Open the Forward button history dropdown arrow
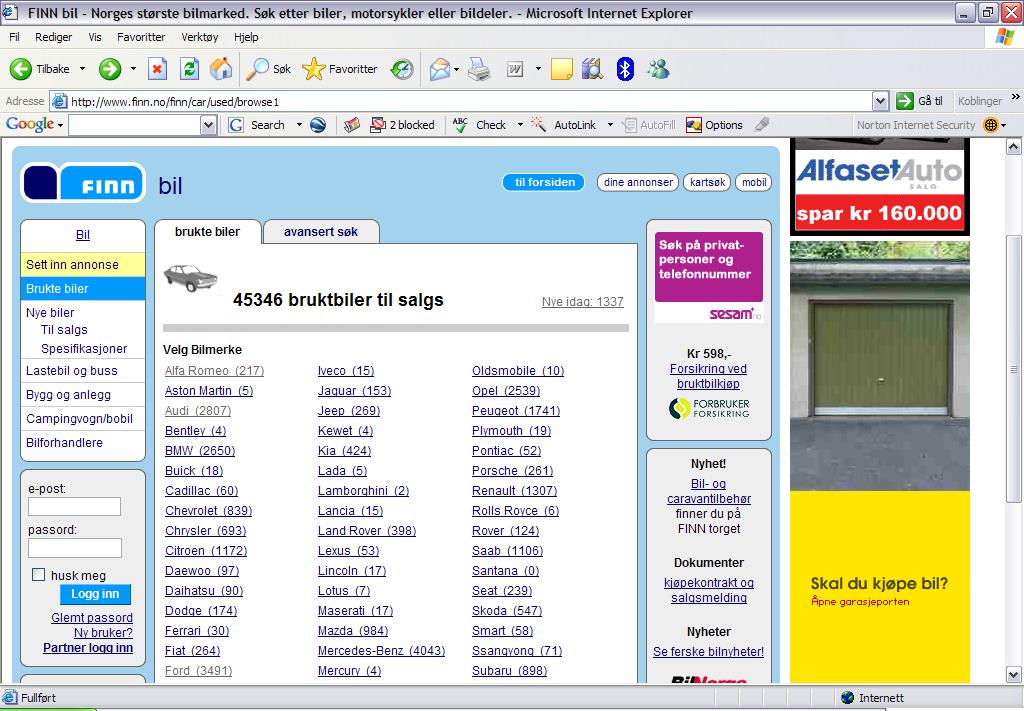This screenshot has width=1024, height=711. (x=133, y=69)
